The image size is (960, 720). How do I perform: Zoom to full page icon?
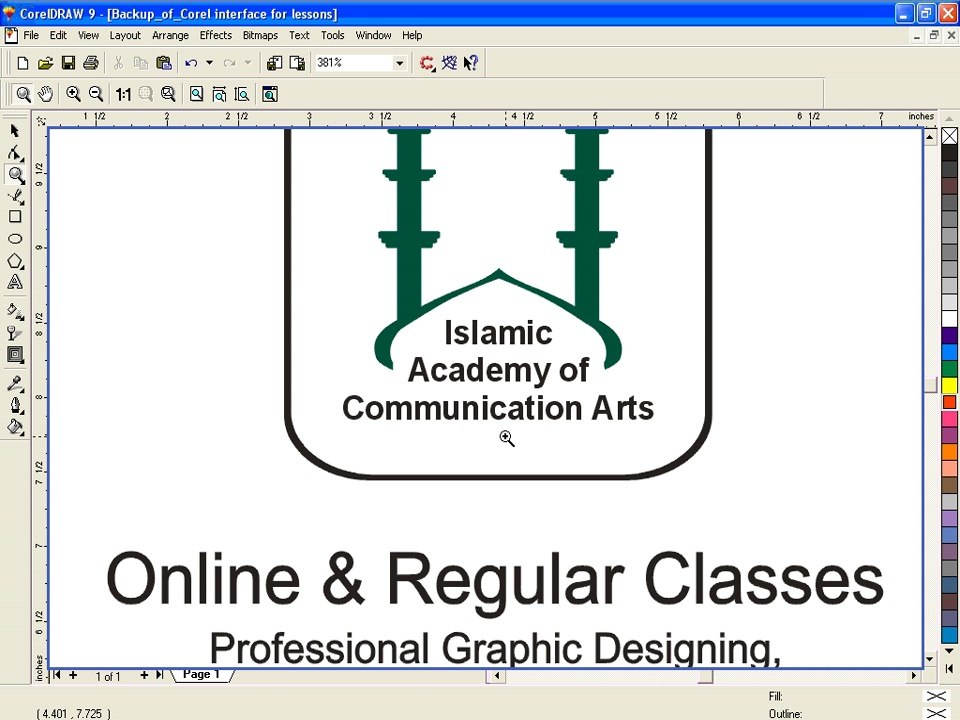(196, 94)
